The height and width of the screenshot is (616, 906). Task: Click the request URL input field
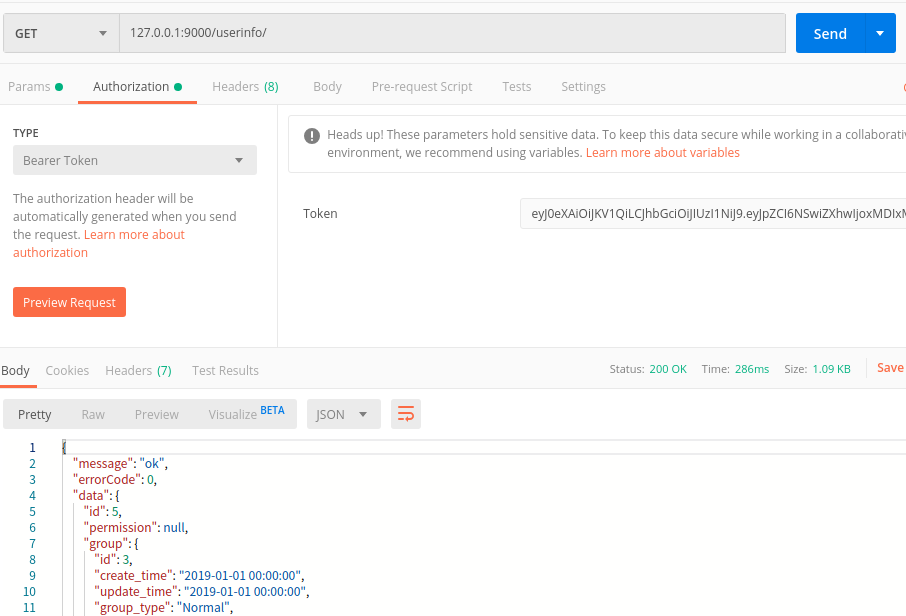tap(452, 33)
